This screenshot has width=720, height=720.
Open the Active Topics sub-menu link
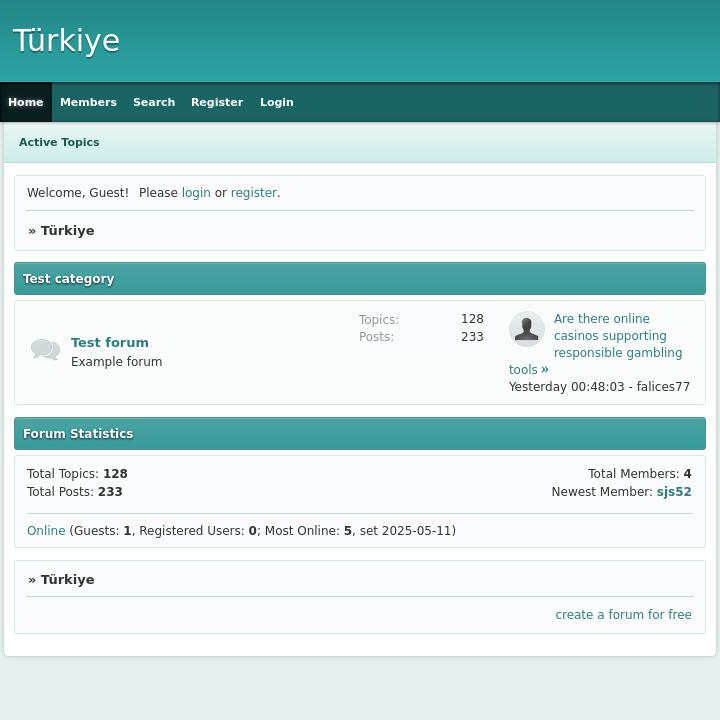pos(59,142)
